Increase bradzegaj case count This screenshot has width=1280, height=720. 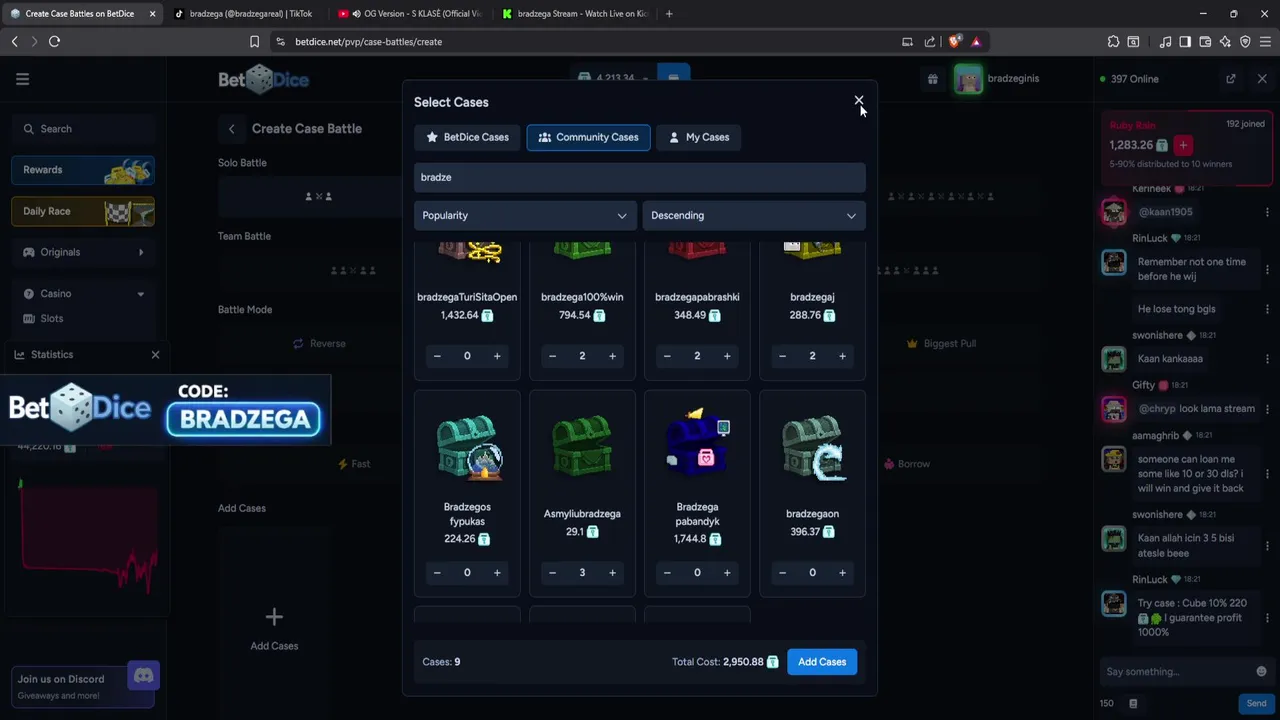[x=842, y=356]
